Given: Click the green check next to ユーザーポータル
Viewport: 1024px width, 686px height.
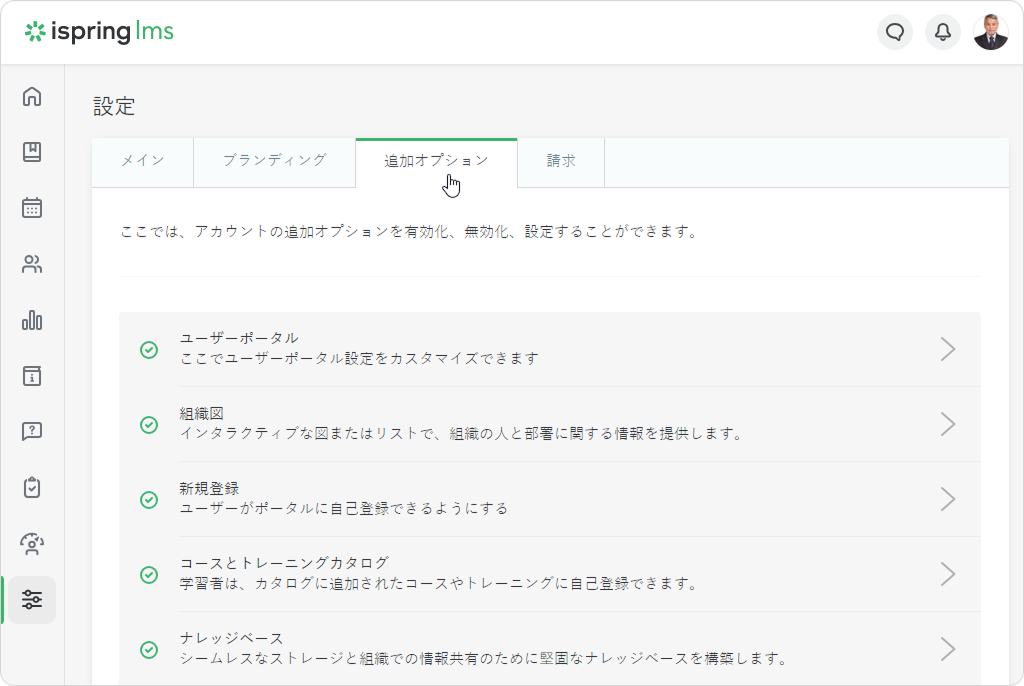Looking at the screenshot, I should click(x=149, y=350).
